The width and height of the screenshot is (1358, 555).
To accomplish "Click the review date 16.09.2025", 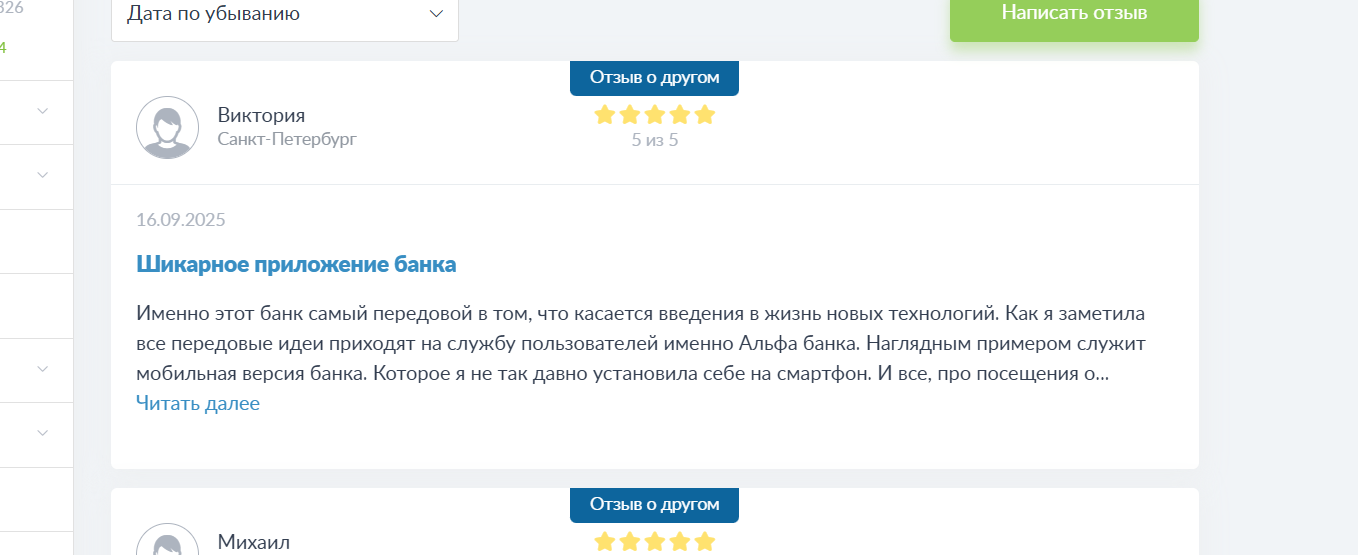I will pos(181,220).
